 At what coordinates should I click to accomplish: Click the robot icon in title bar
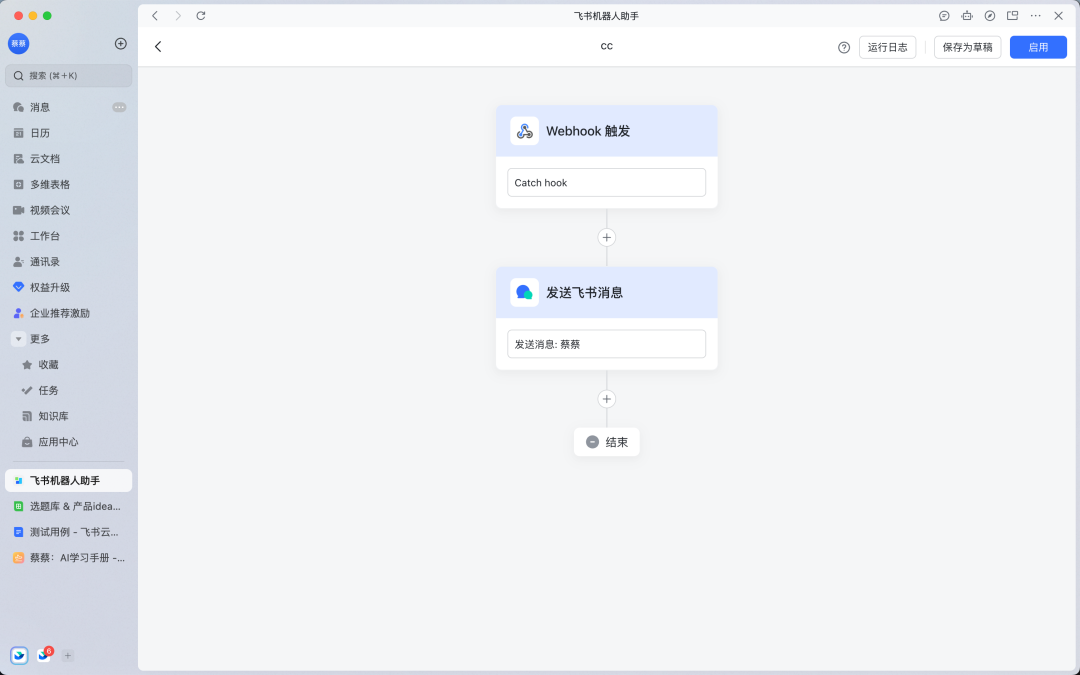[x=967, y=16]
